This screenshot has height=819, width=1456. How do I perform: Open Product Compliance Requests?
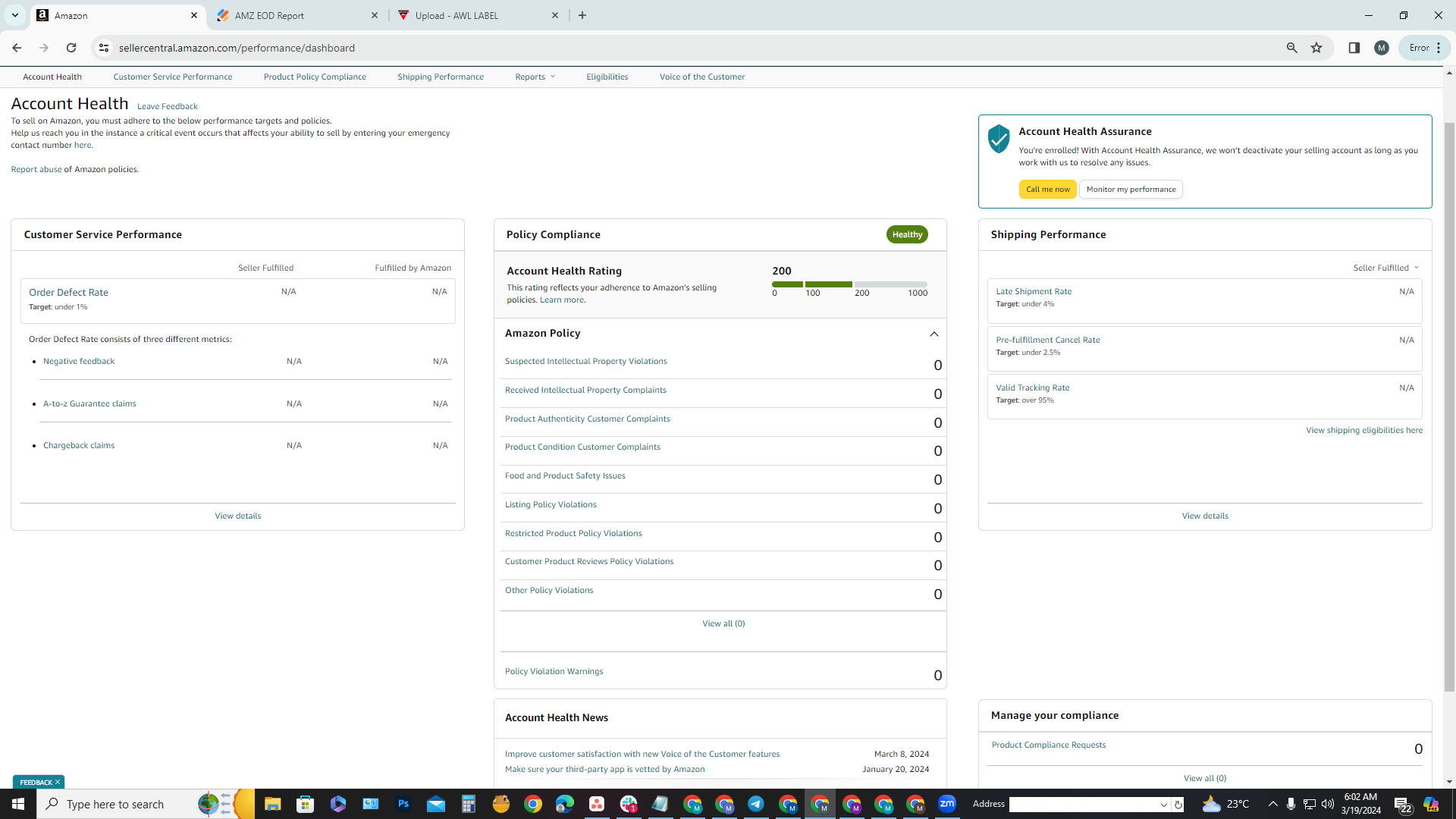pos(1049,745)
